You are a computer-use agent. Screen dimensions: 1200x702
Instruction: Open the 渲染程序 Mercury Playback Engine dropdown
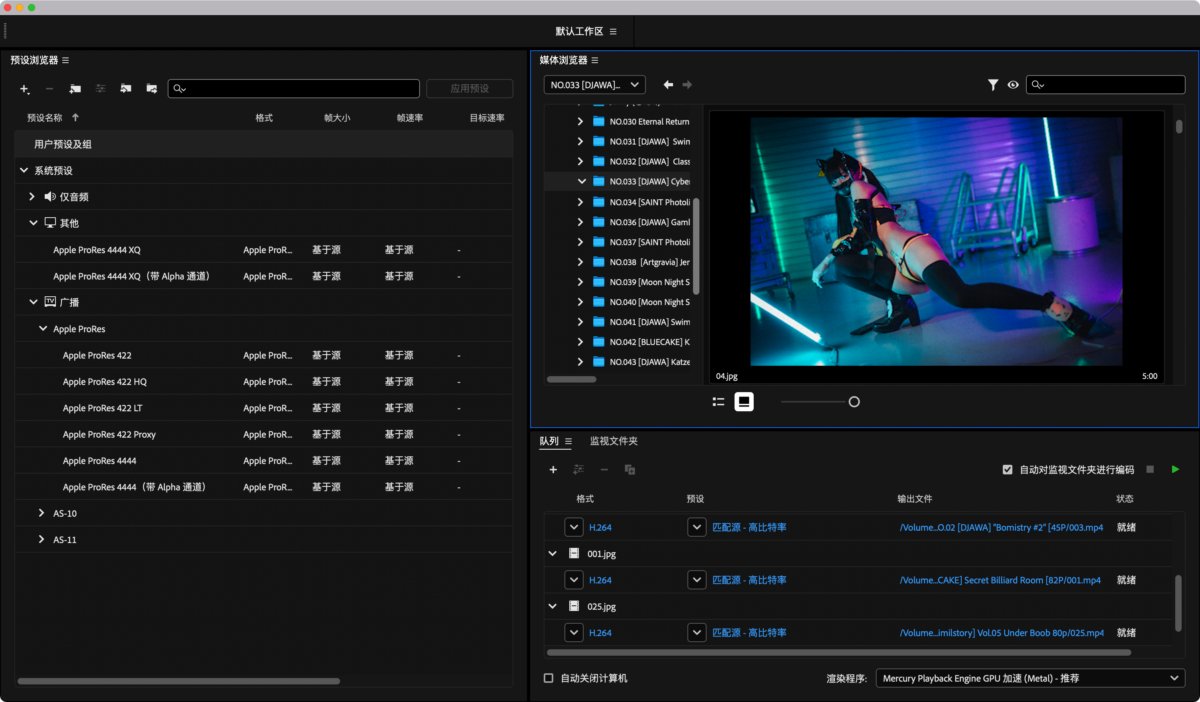tap(1029, 678)
